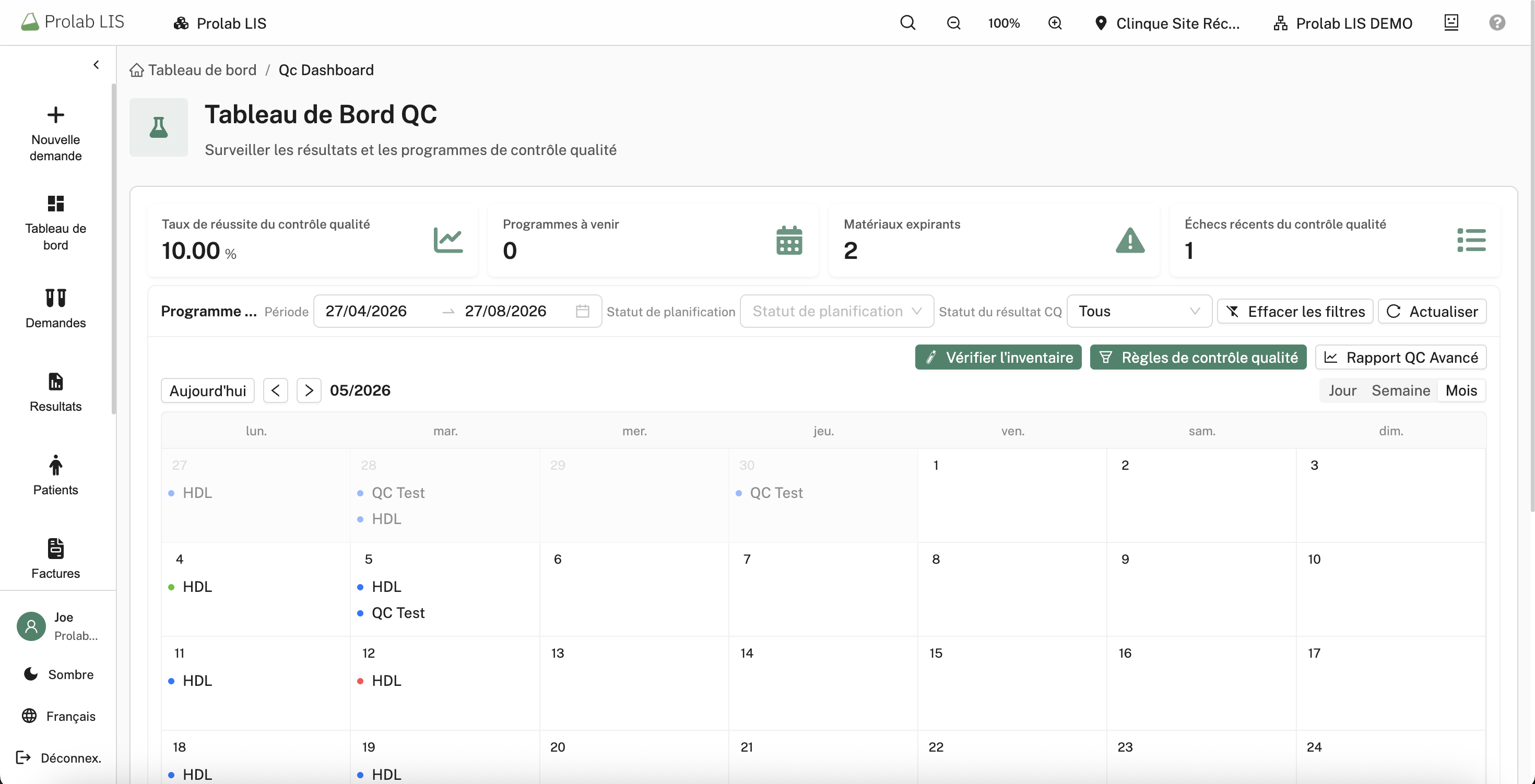Viewport: 1535px width, 784px height.
Task: Open the QC Test event on April 28
Action: 398,493
